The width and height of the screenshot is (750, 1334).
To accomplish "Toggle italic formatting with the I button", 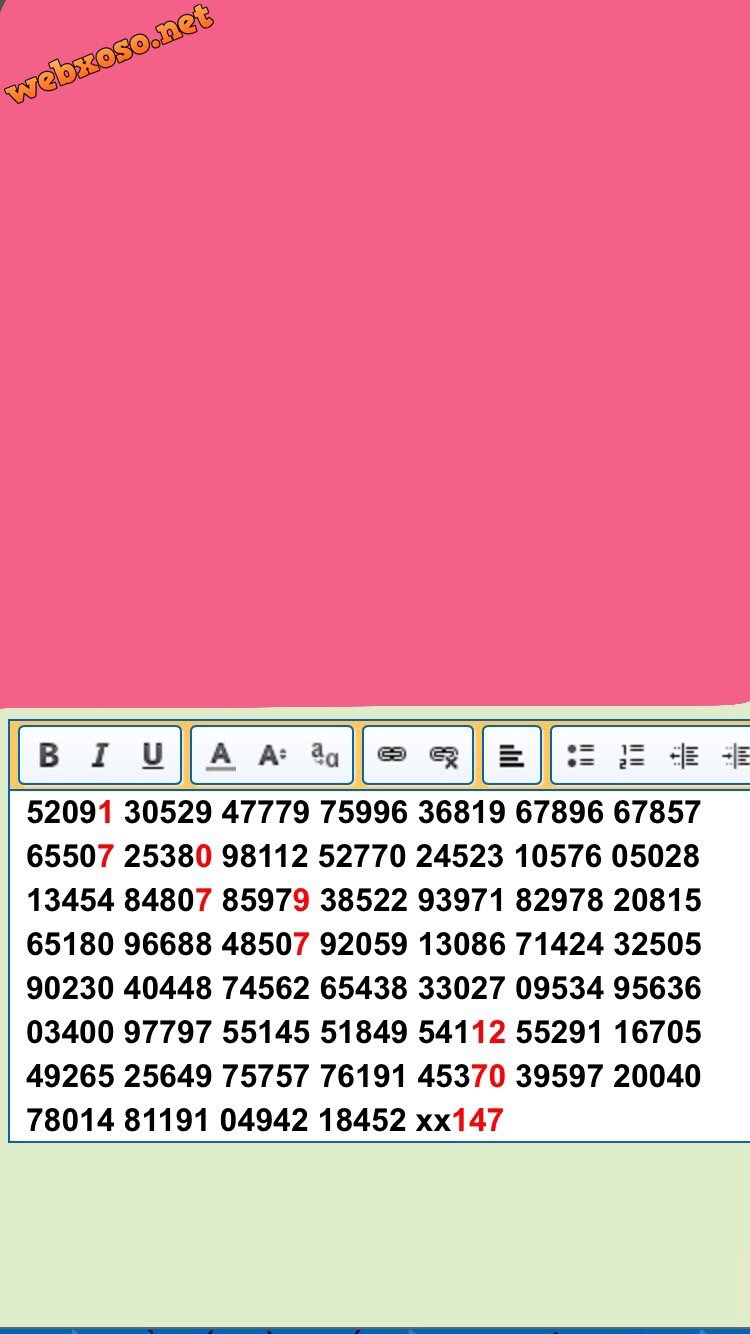I will coord(99,755).
